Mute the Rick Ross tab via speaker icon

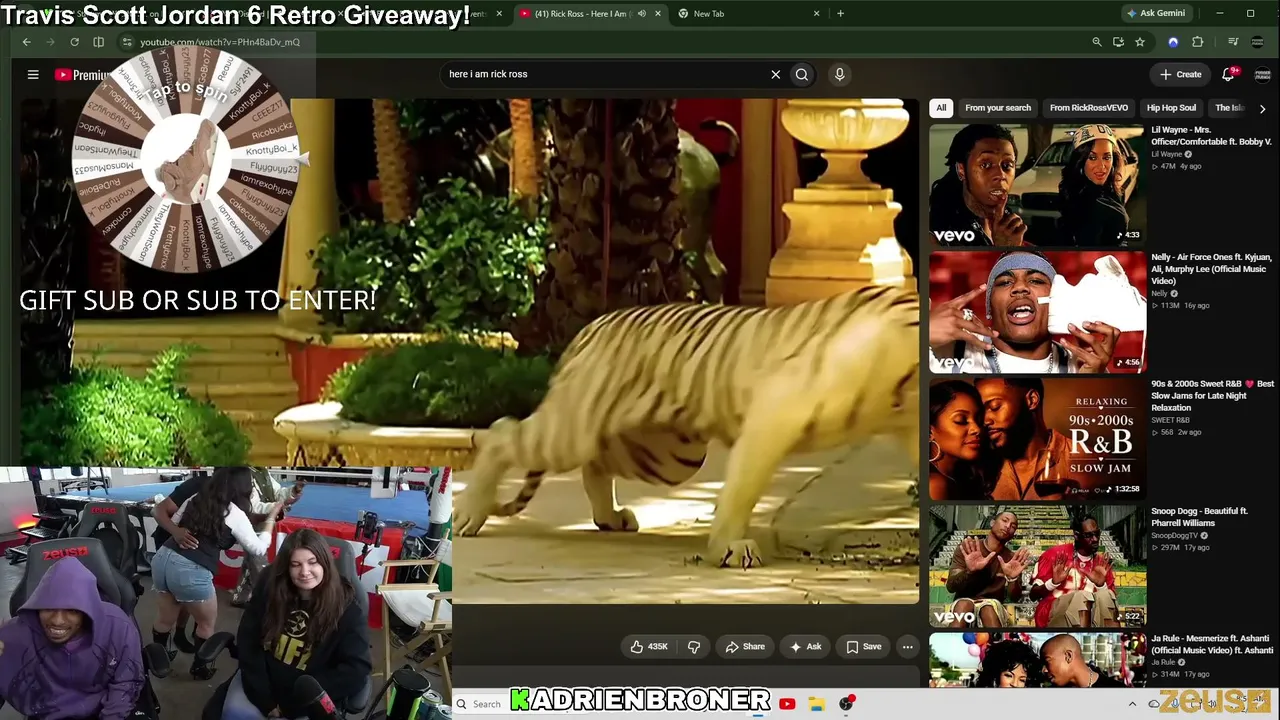point(641,14)
